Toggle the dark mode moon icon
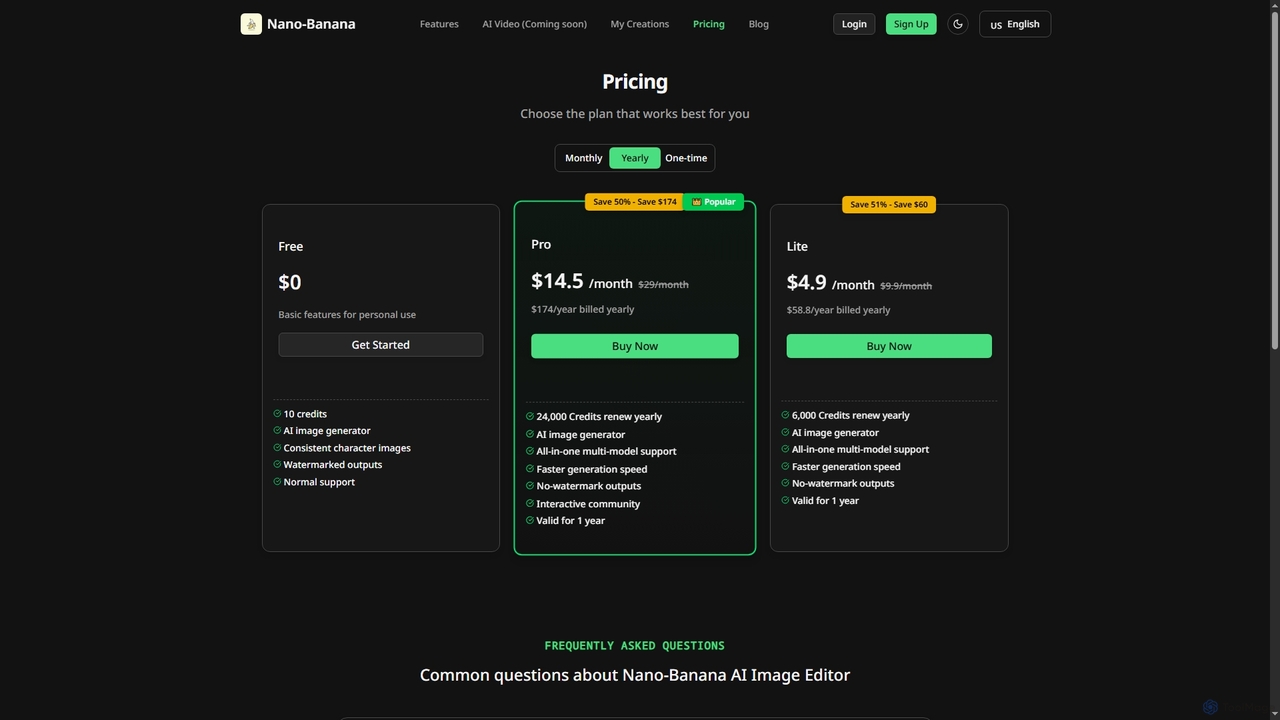 coord(958,24)
